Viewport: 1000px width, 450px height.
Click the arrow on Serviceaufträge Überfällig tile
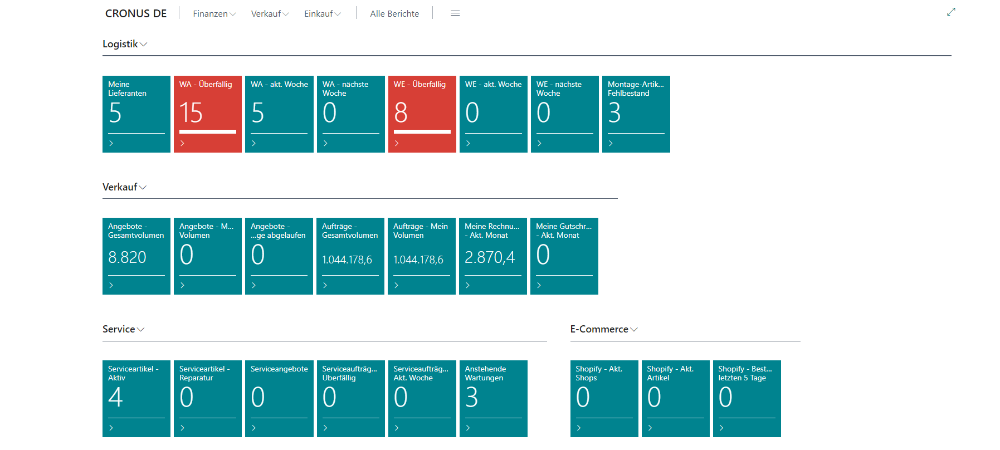coord(325,428)
